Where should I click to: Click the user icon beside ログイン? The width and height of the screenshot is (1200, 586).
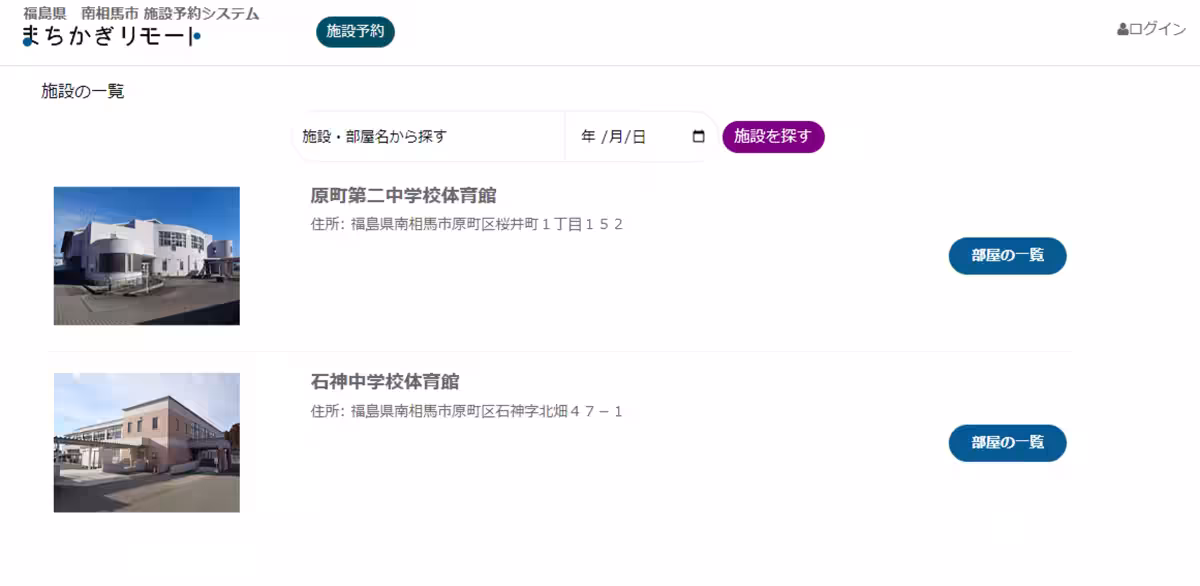pos(1122,30)
